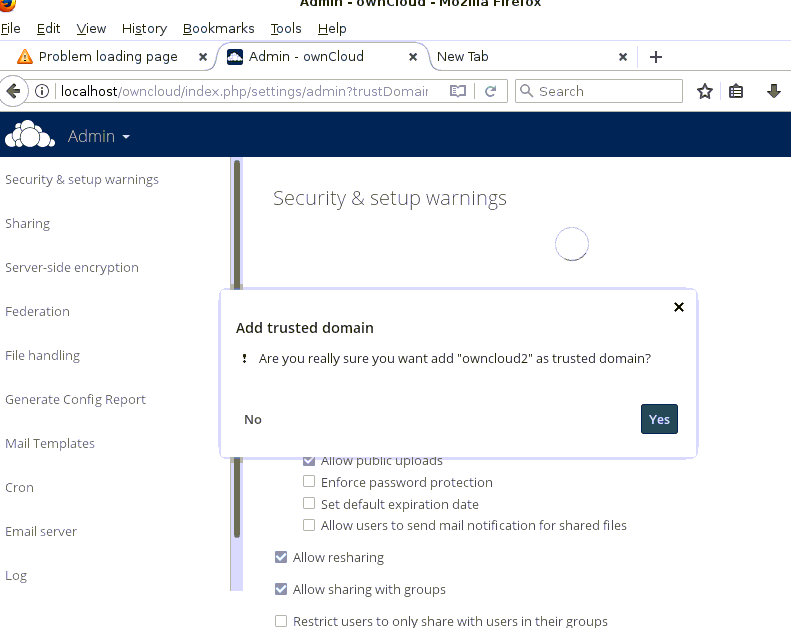Switch to Problem loading page tab
Image resolution: width=791 pixels, height=628 pixels.
tap(108, 56)
